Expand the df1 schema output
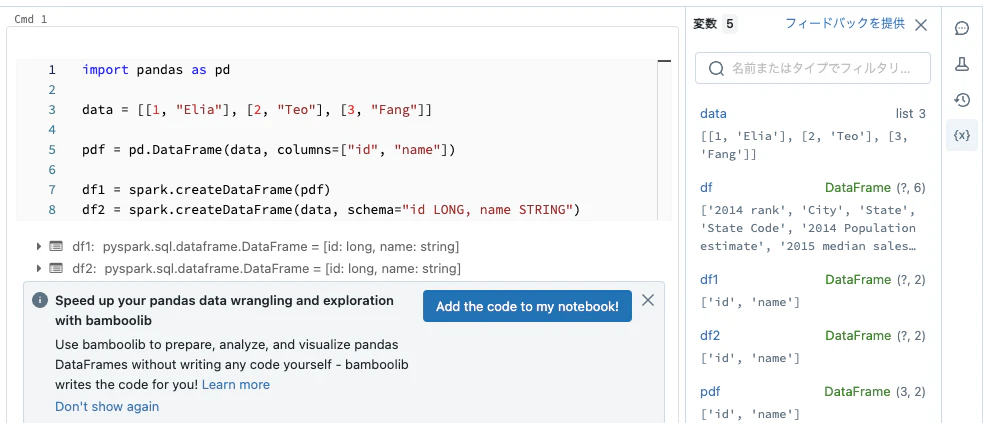This screenshot has width=983, height=423. point(39,246)
